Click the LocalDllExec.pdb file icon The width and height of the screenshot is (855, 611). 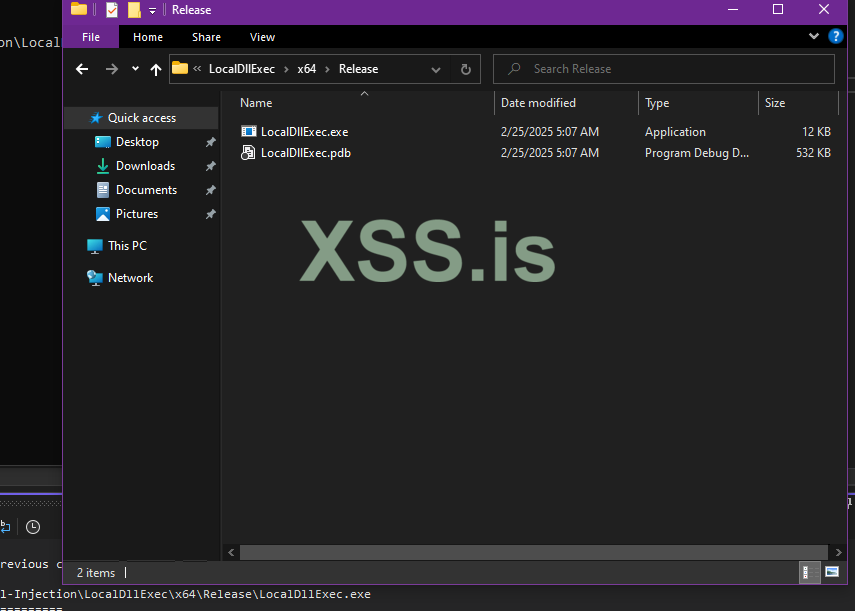pos(248,153)
